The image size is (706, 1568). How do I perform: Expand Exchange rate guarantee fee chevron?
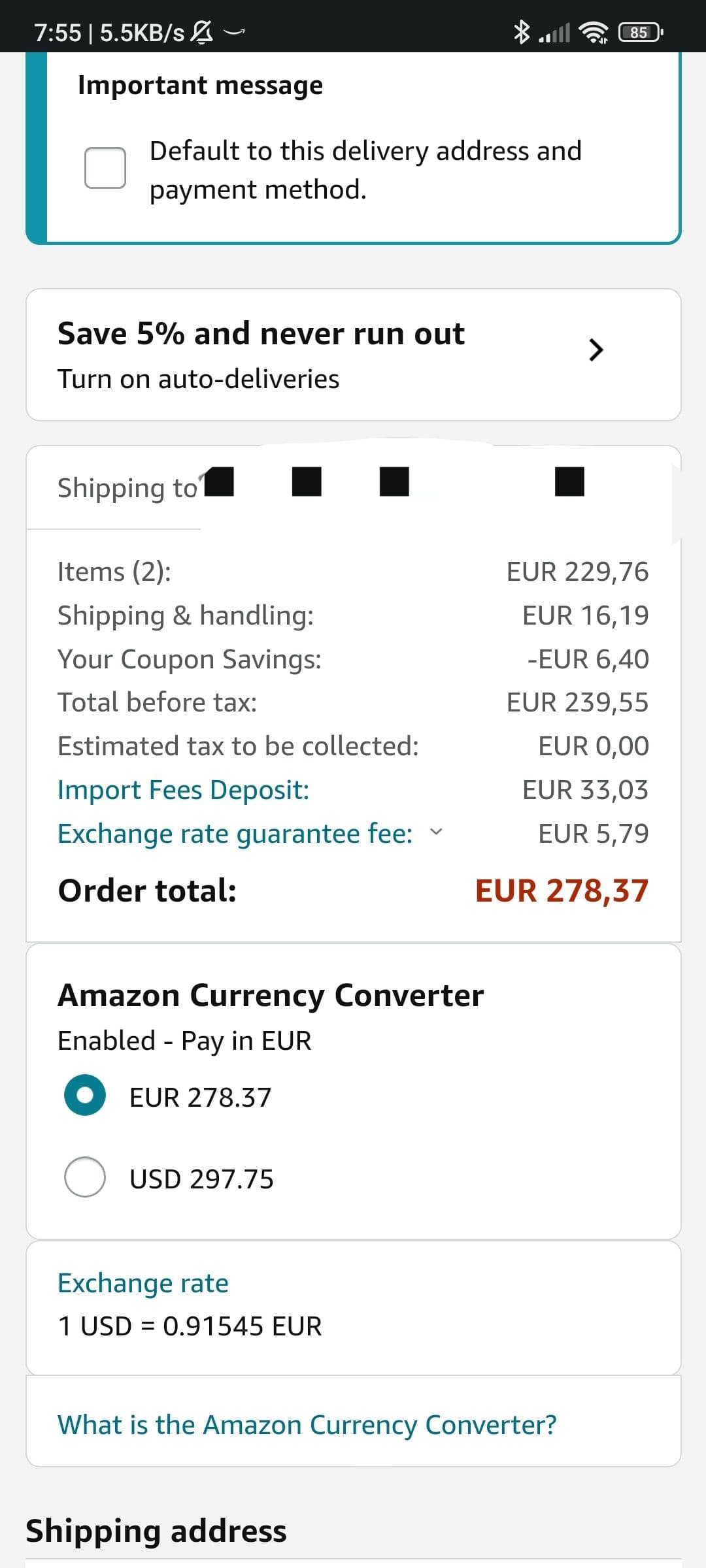(435, 832)
